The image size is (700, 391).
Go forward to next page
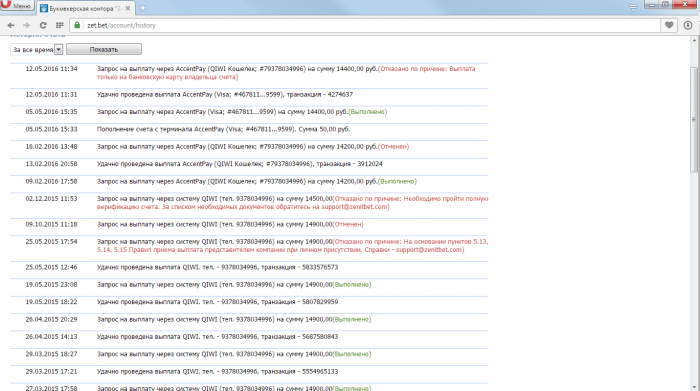(x=26, y=25)
